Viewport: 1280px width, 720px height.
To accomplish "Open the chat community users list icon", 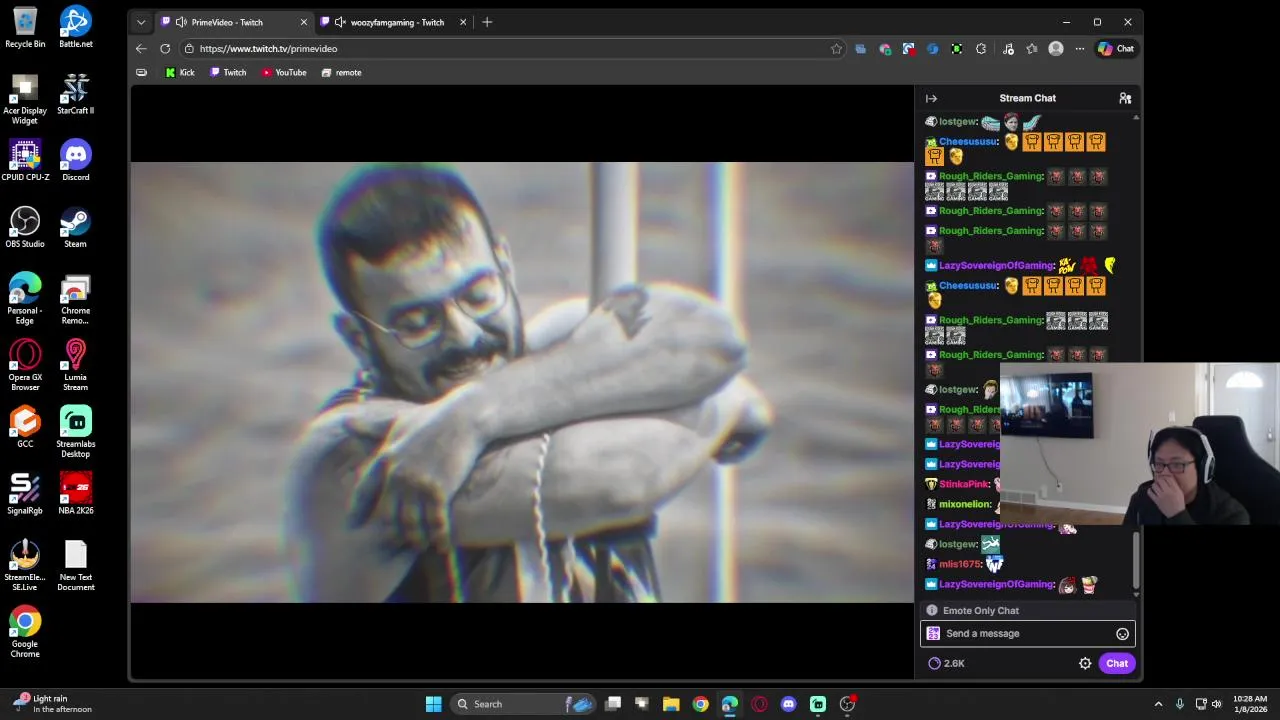I will point(1125,98).
